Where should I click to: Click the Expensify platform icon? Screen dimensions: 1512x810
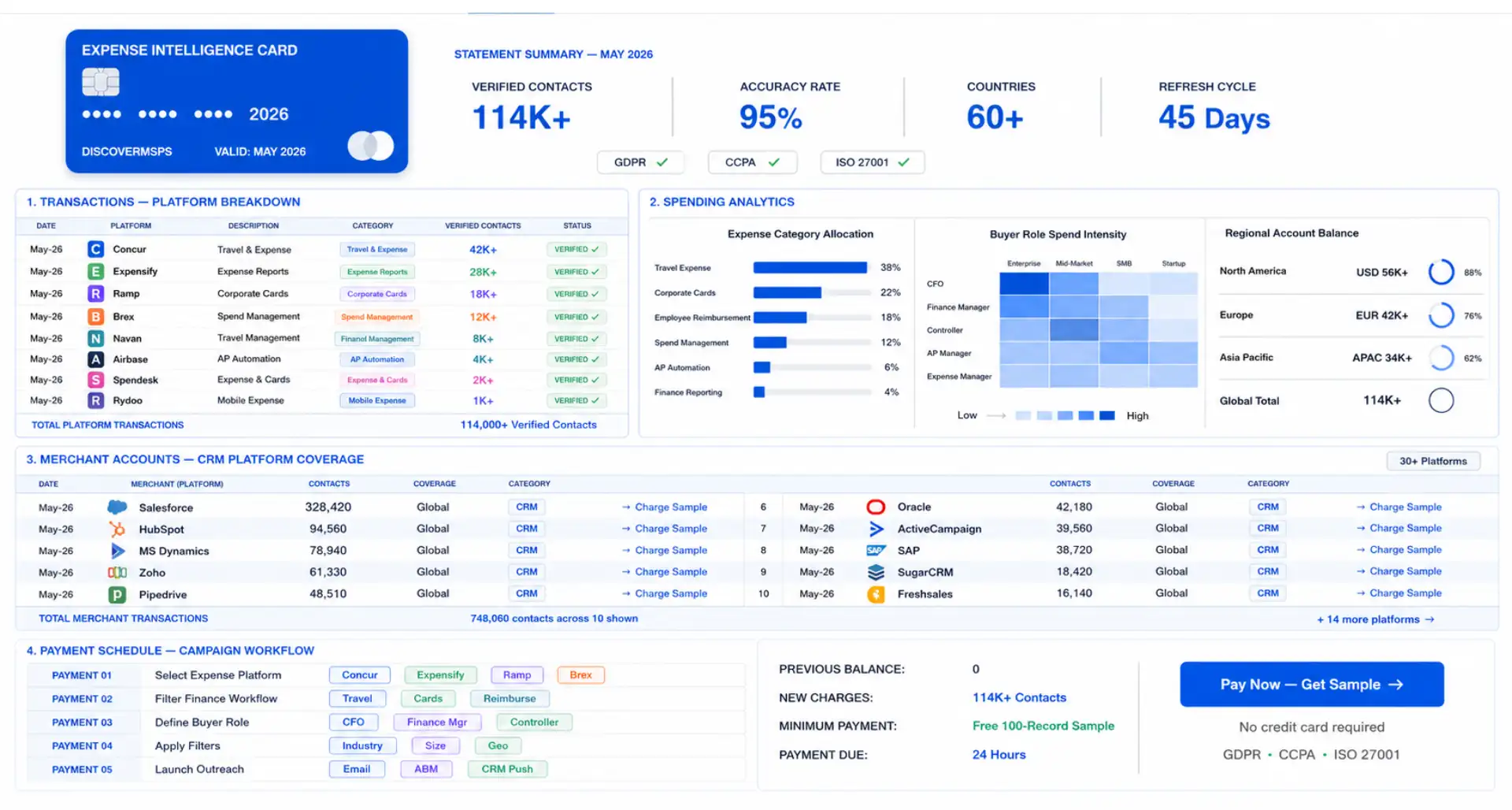coord(95,271)
